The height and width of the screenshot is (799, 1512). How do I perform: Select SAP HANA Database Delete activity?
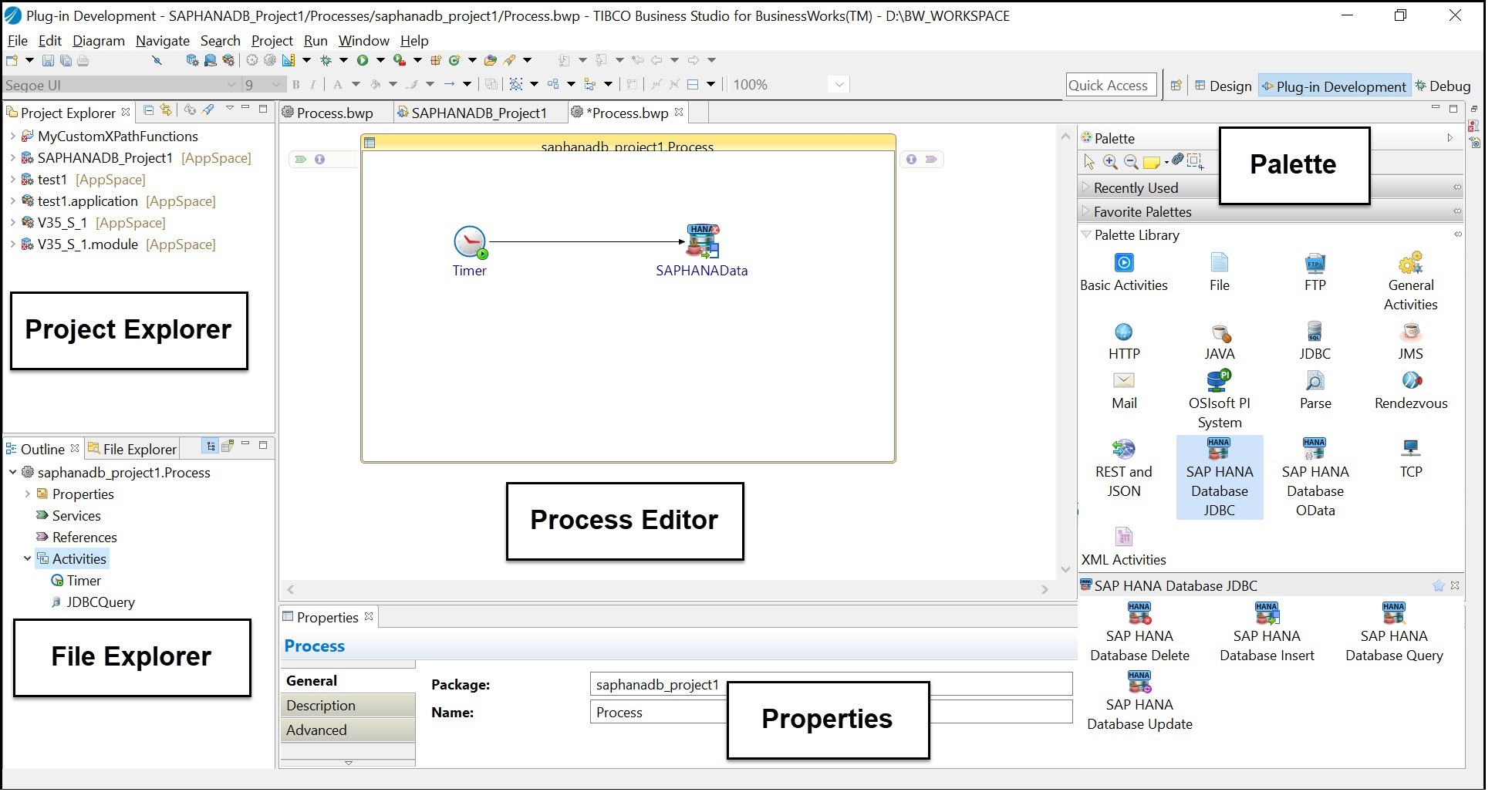pyautogui.click(x=1139, y=634)
